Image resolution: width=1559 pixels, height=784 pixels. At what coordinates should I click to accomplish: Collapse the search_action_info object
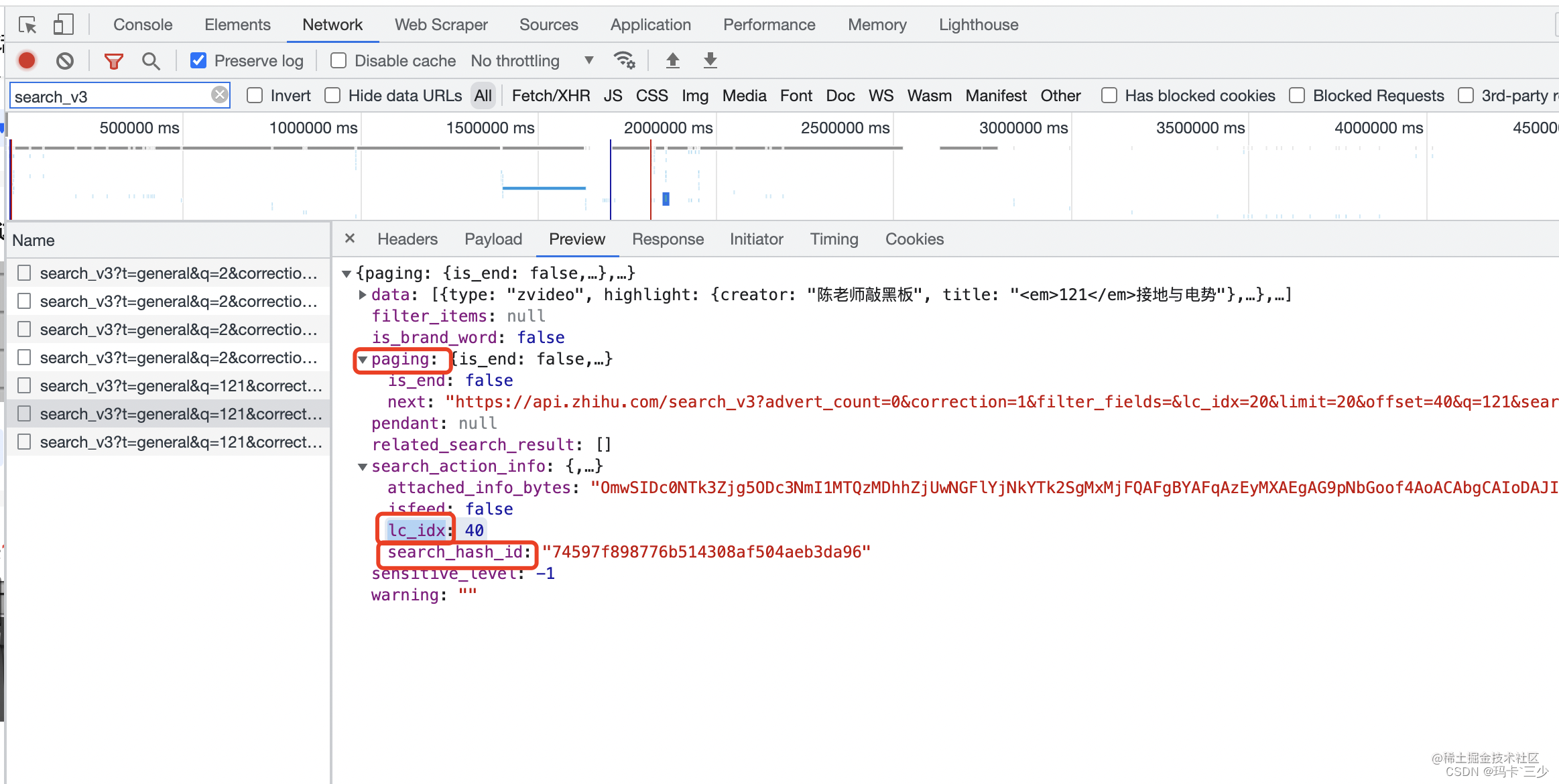pos(363,466)
